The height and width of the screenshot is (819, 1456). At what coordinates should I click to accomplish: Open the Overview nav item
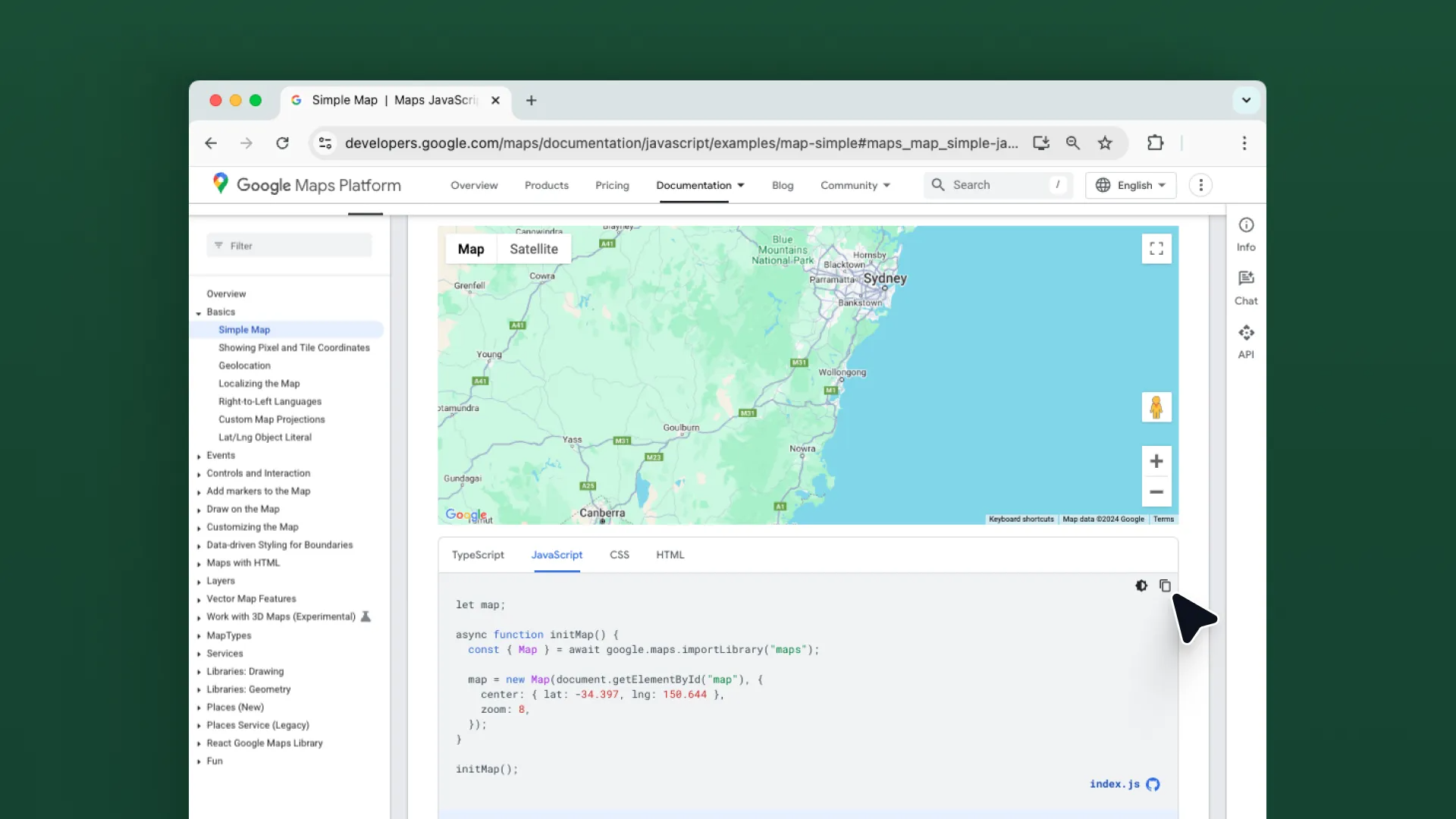point(474,185)
